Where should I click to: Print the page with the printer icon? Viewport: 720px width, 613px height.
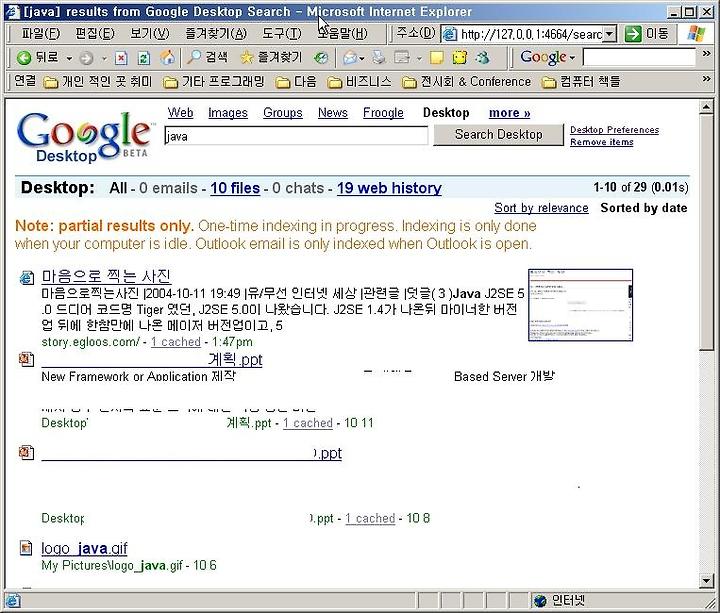[x=378, y=58]
